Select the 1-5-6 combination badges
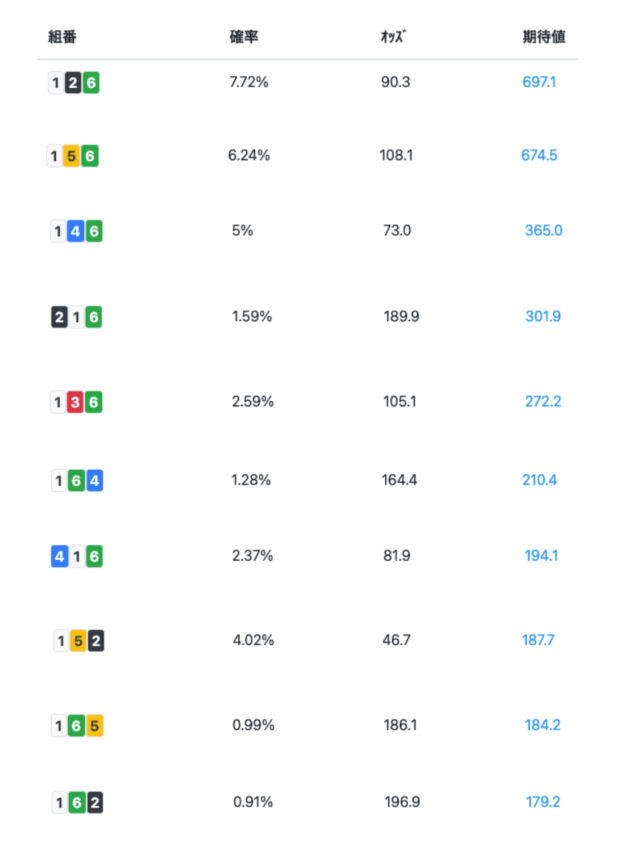640x857 pixels. click(73, 156)
